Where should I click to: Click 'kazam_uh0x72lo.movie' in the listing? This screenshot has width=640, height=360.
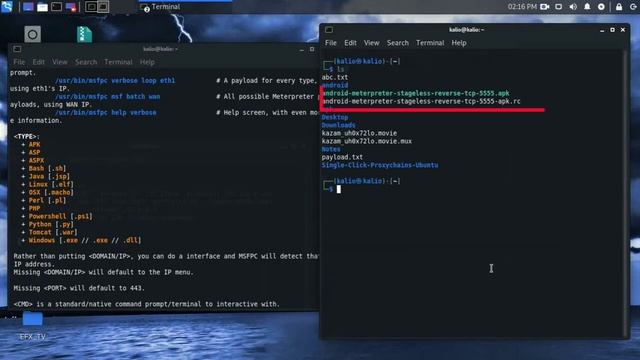click(359, 133)
